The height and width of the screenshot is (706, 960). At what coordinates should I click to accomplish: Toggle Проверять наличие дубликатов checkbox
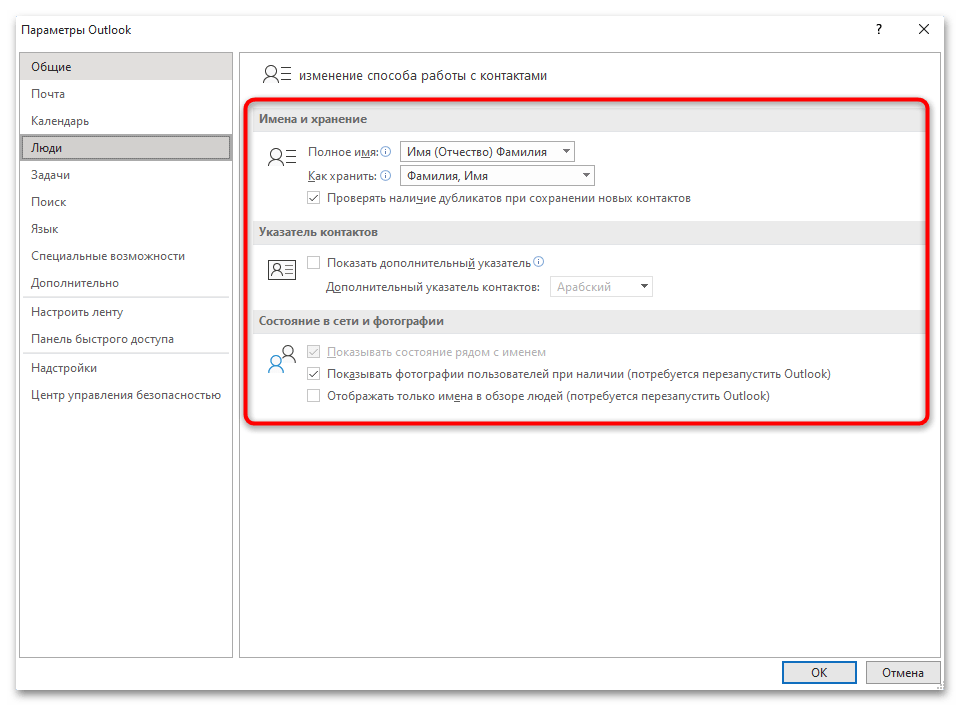(x=314, y=198)
